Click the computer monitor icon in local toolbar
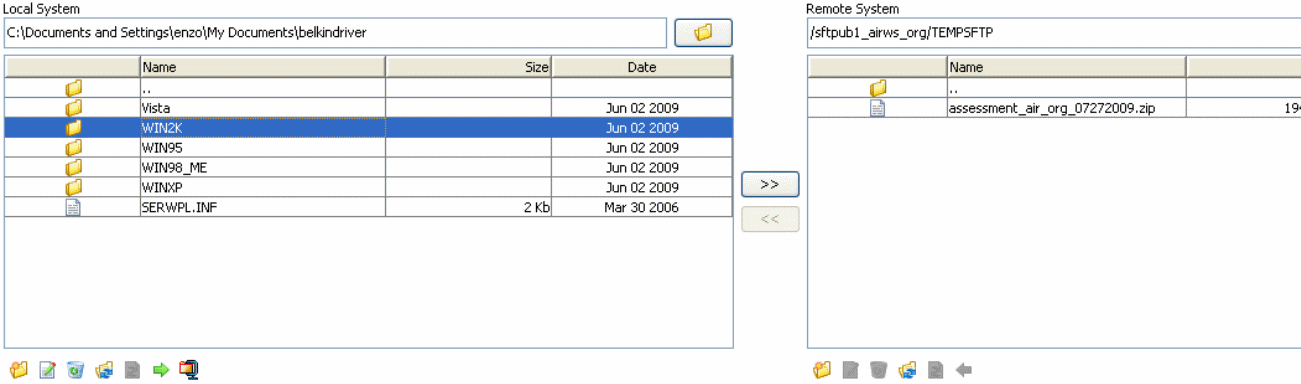Viewport: 1301px width, 384px height. tap(189, 370)
